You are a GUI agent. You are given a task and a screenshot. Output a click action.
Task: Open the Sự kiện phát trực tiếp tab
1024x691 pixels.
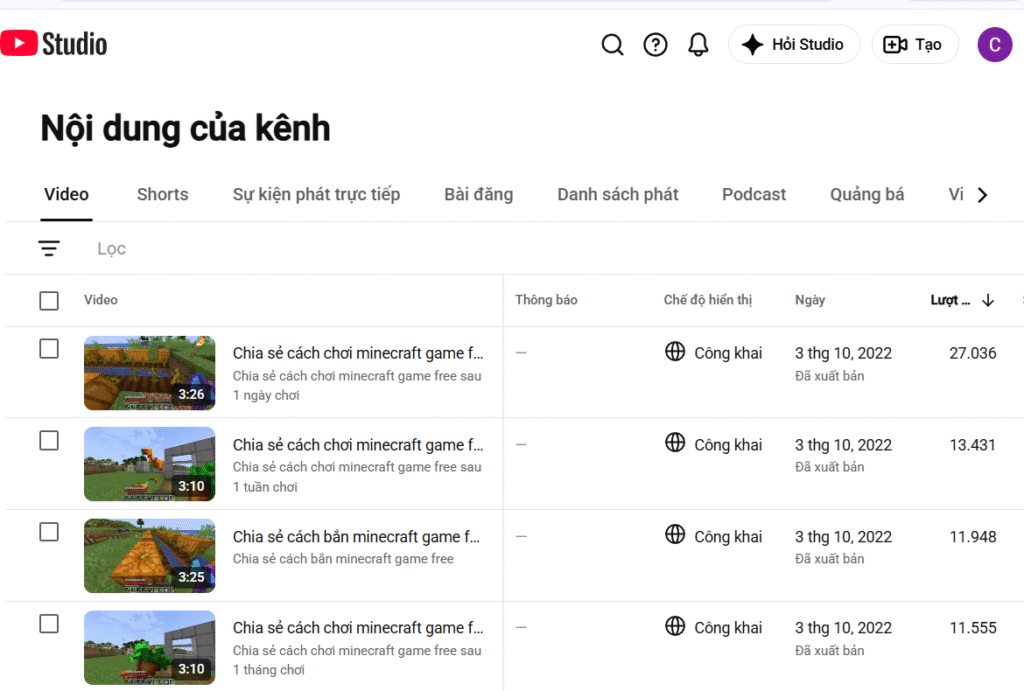(x=316, y=195)
